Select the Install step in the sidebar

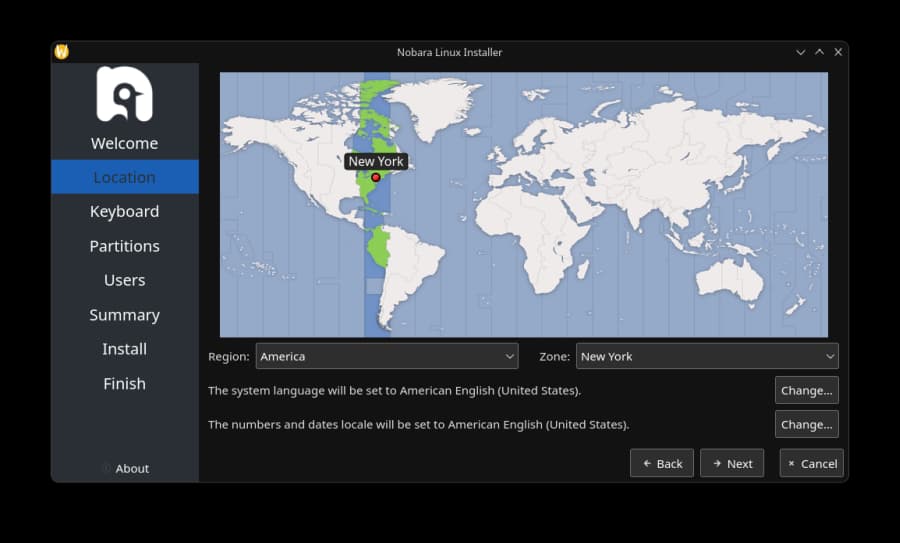[125, 349]
